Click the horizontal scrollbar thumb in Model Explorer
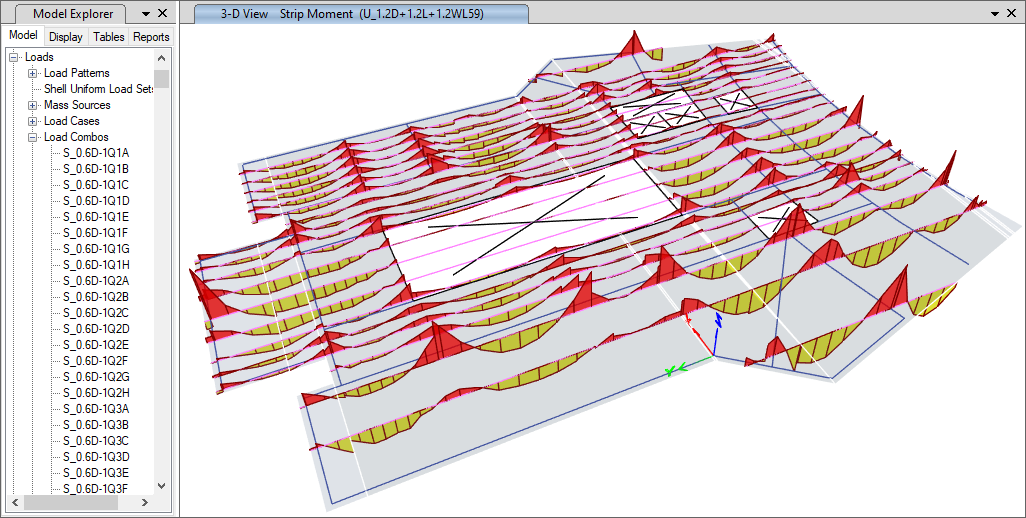Screen dimensions: 1026x518 pyautogui.click(x=70, y=502)
